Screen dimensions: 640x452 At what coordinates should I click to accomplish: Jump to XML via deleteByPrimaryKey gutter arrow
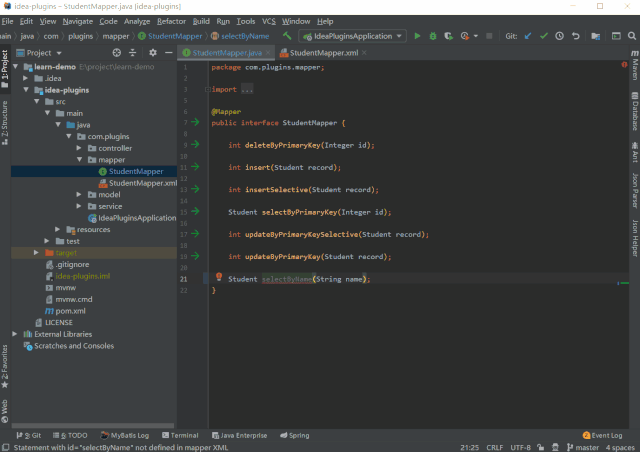pos(196,145)
